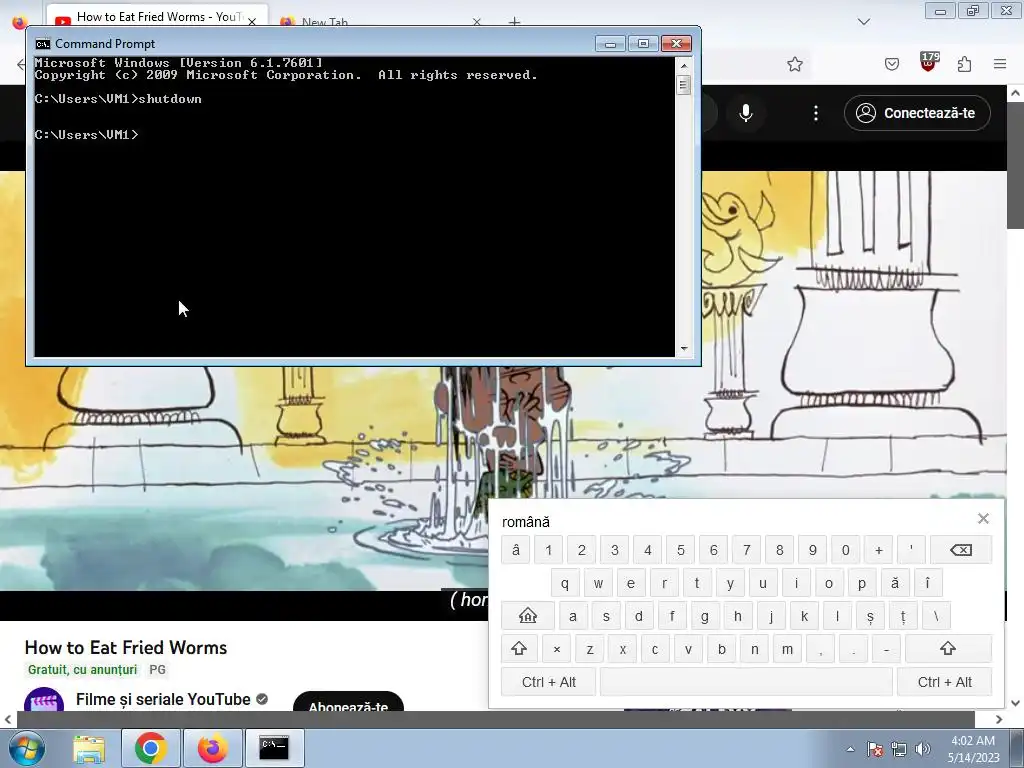1024x768 pixels.
Task: Click the horizontal scrollbar left arrow
Action: [8, 719]
